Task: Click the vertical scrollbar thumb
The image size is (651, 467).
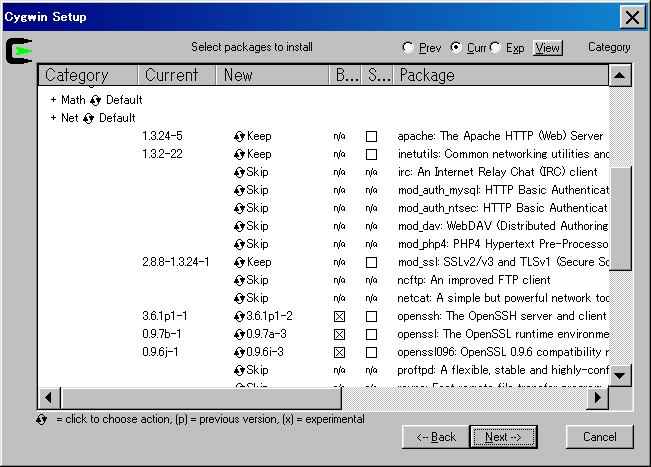Action: coord(620,218)
